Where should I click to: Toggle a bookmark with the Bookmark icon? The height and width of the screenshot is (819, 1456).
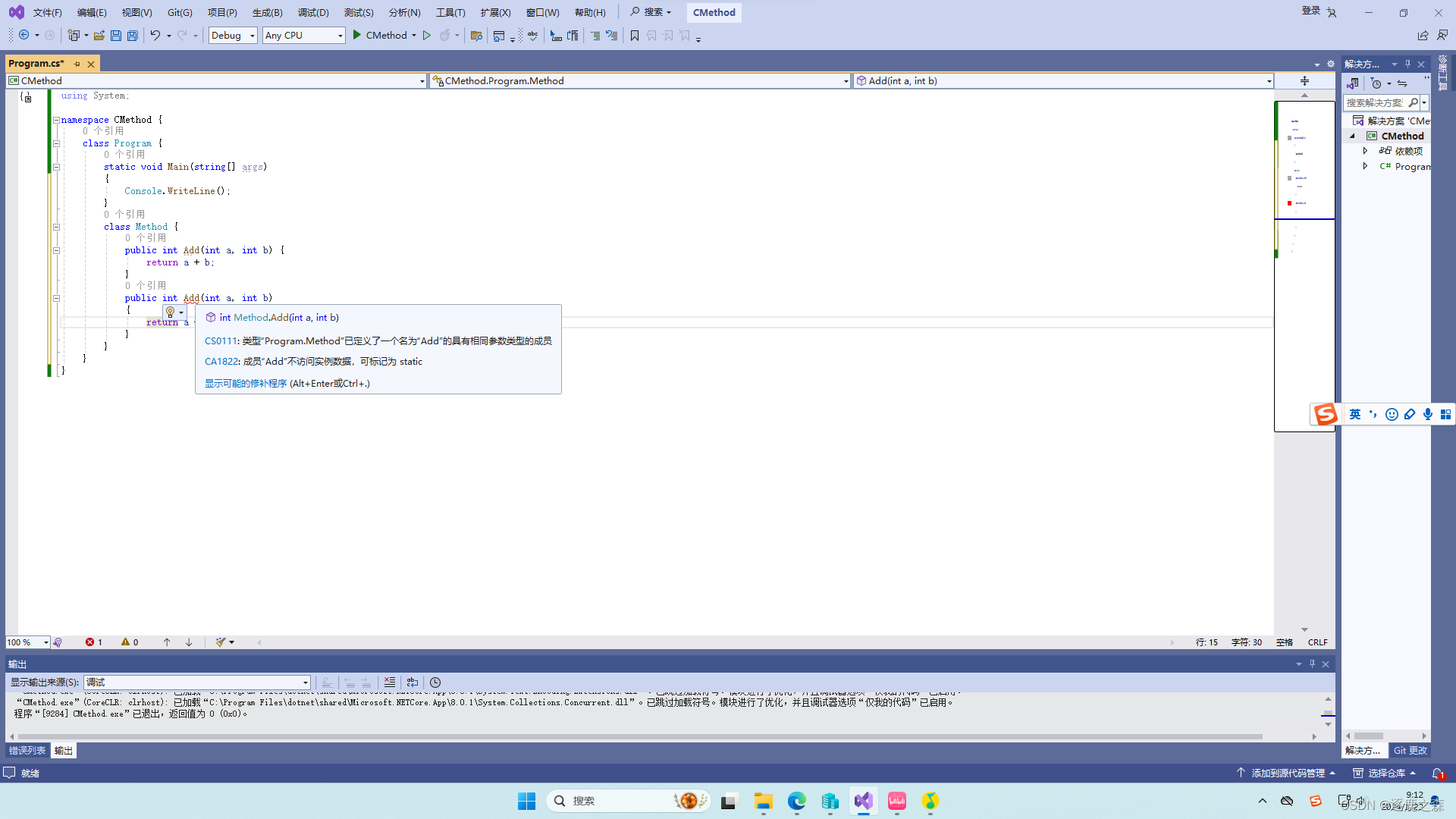[x=635, y=36]
